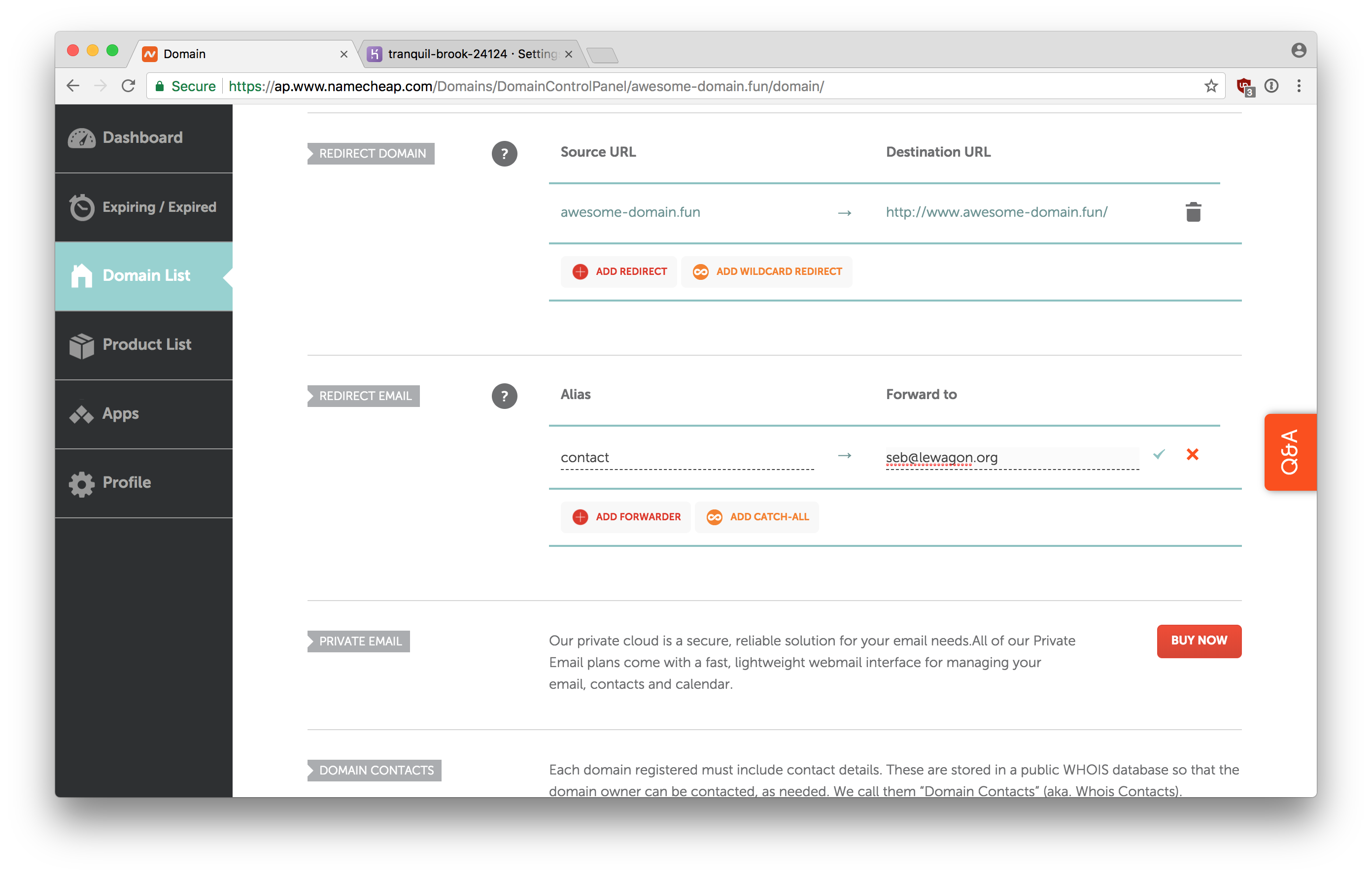
Task: Open the Chrome three-dot menu
Action: [1299, 86]
